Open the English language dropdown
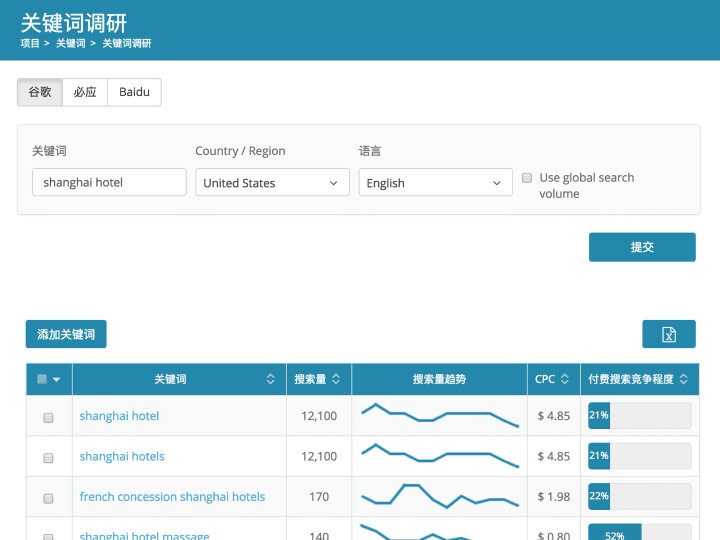 [435, 183]
